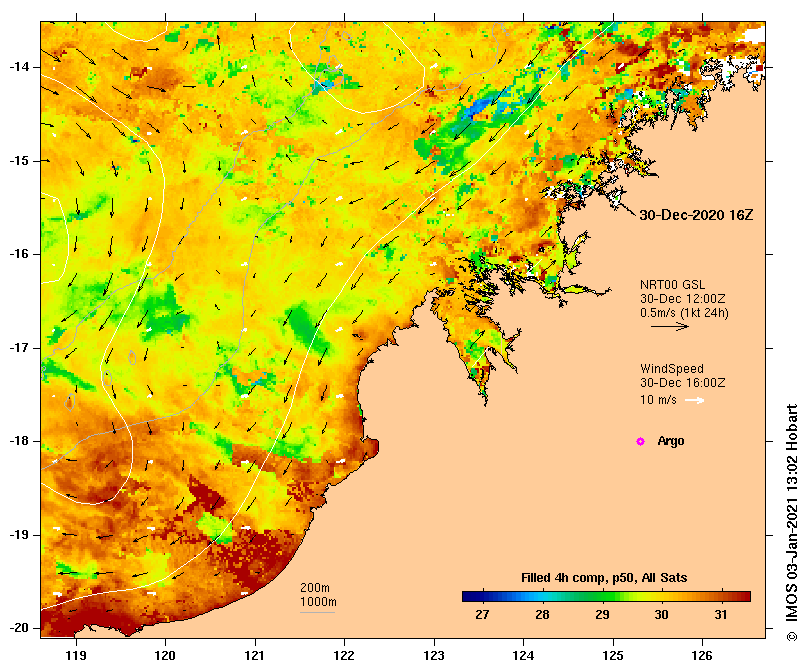
Task: Click the magenta Argo marker symbol
Action: click(x=640, y=441)
